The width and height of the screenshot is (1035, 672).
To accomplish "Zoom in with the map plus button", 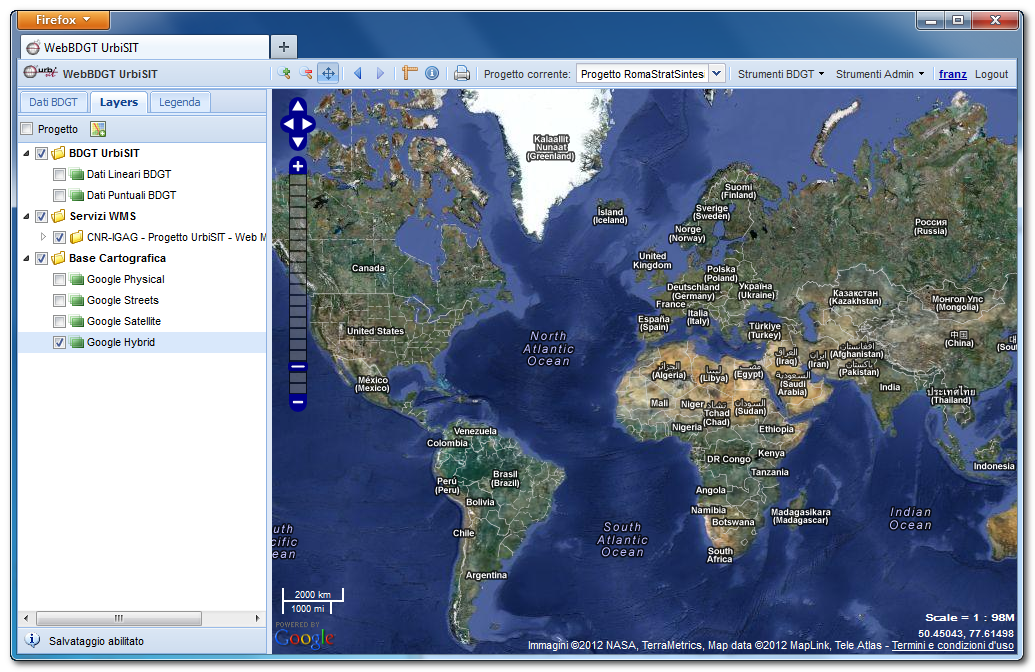I will point(298,166).
